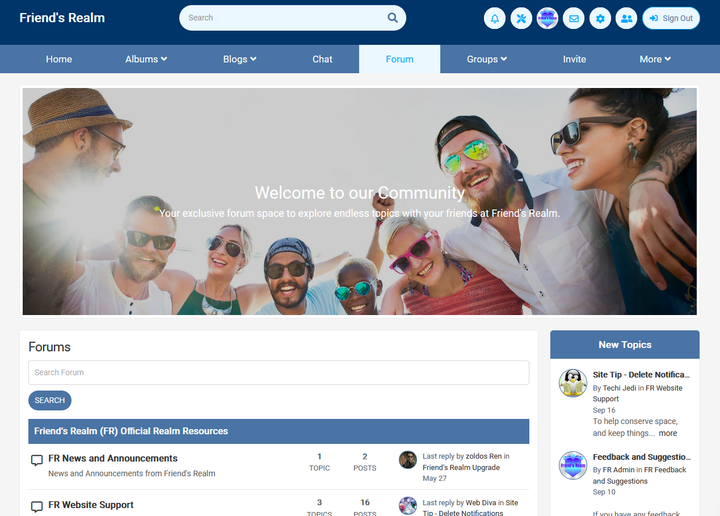This screenshot has width=720, height=516.
Task: Open the settings gear icon
Action: click(600, 18)
